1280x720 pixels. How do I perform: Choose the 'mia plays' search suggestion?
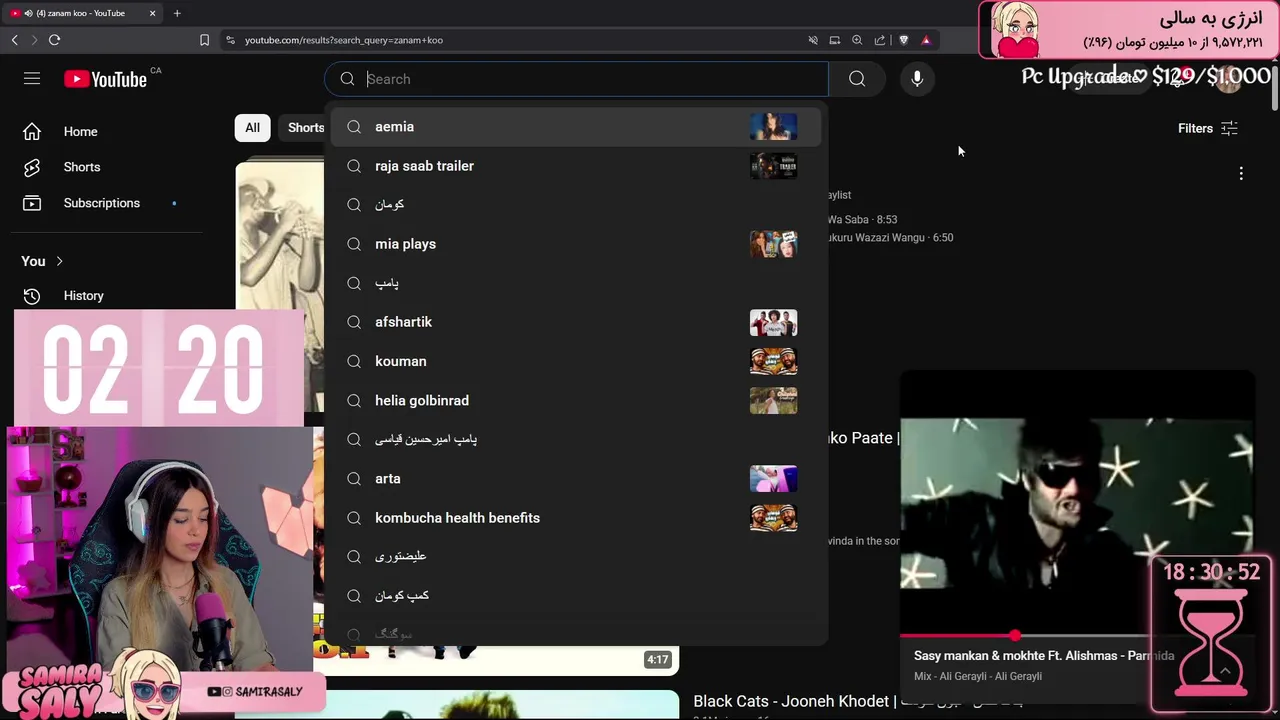pyautogui.click(x=576, y=244)
